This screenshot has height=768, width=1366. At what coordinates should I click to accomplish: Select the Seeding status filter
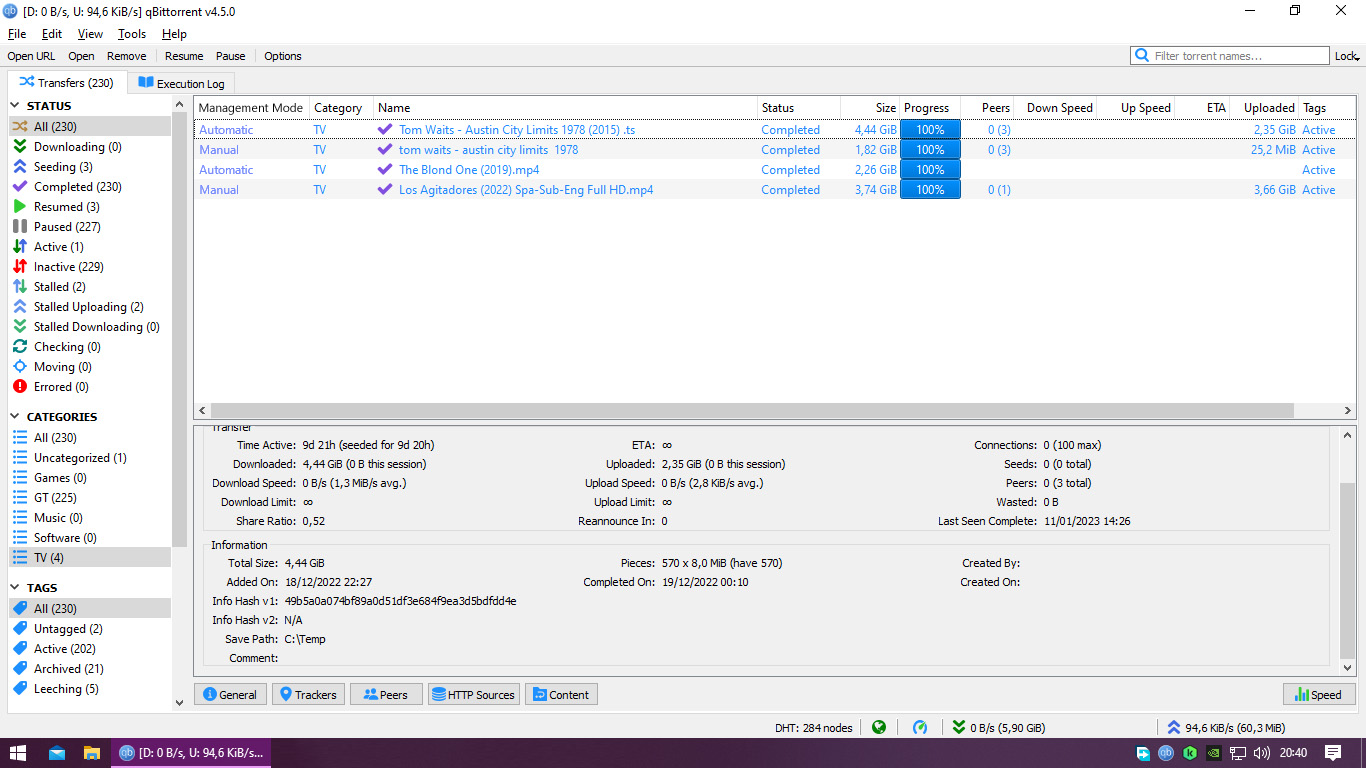pos(60,166)
